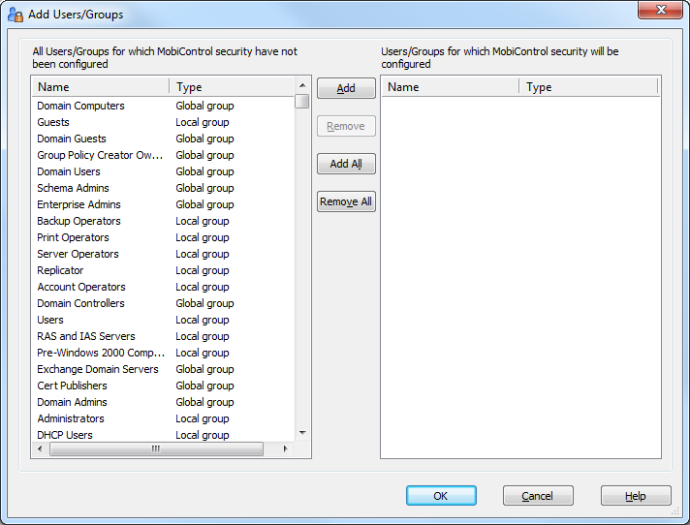Select the Schema Admins row
This screenshot has width=690, height=525.
pos(163,188)
